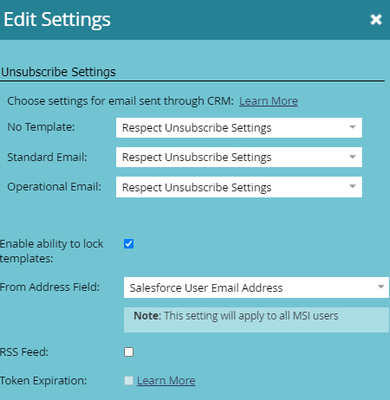Image resolution: width=390 pixels, height=400 pixels.
Task: Click the arrow icon on Standard Email dropdown
Action: (352, 157)
